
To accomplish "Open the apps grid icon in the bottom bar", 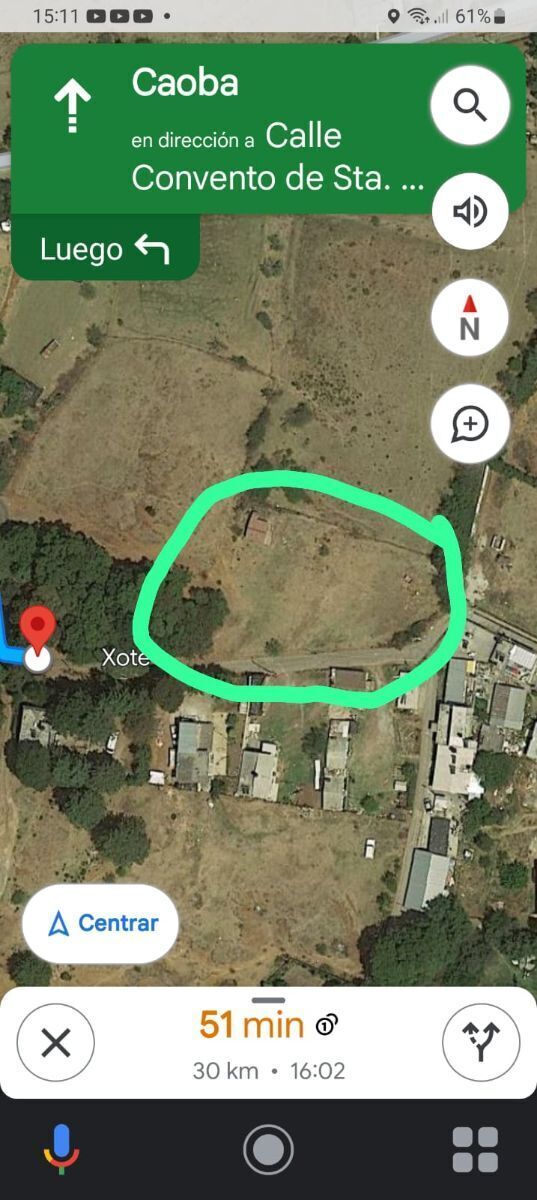I will pos(475,1150).
